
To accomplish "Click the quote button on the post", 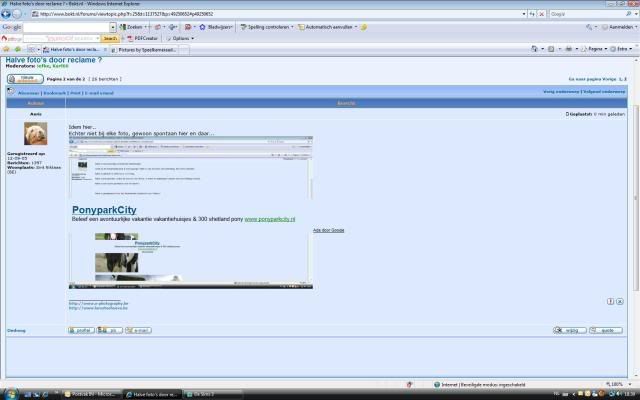I will point(606,330).
